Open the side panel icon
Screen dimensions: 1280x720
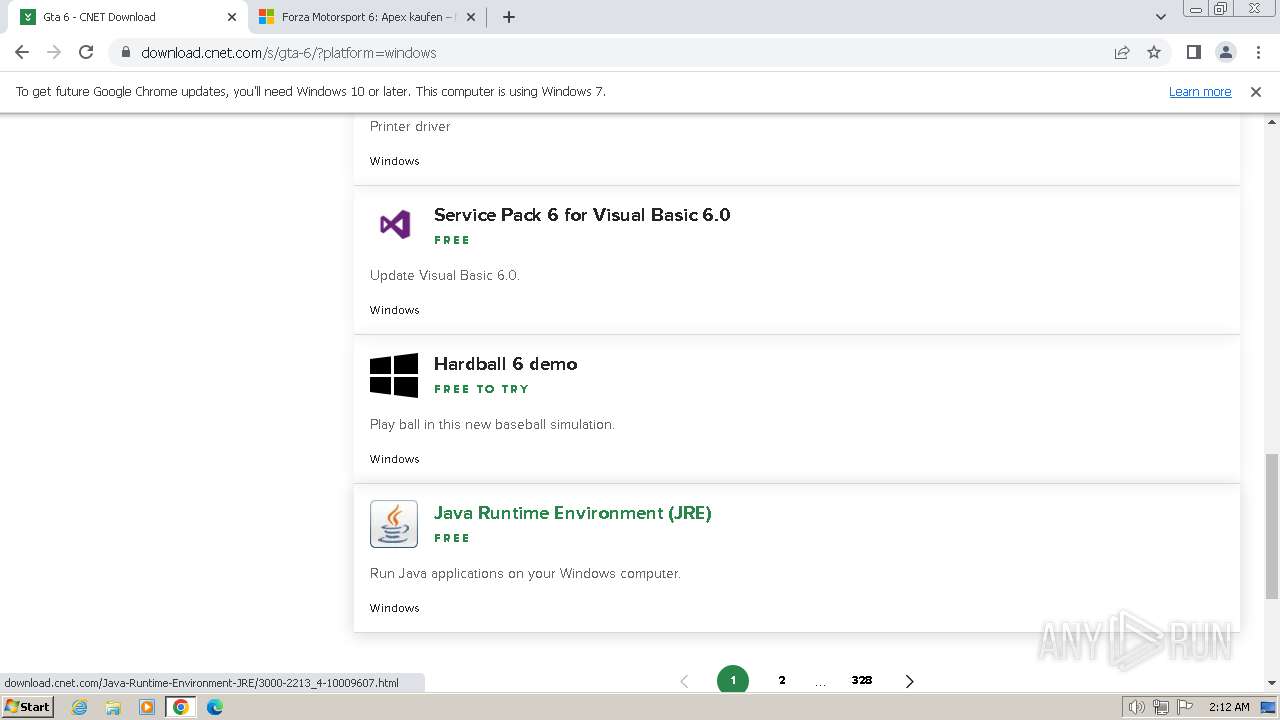1193,52
